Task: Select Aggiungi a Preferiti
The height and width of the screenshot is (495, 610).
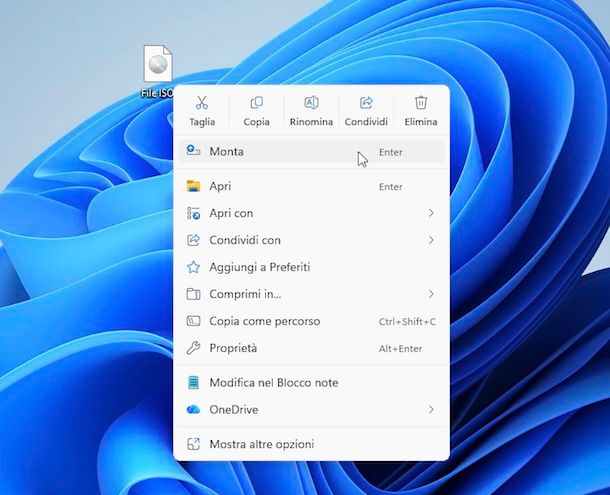Action: [x=311, y=267]
